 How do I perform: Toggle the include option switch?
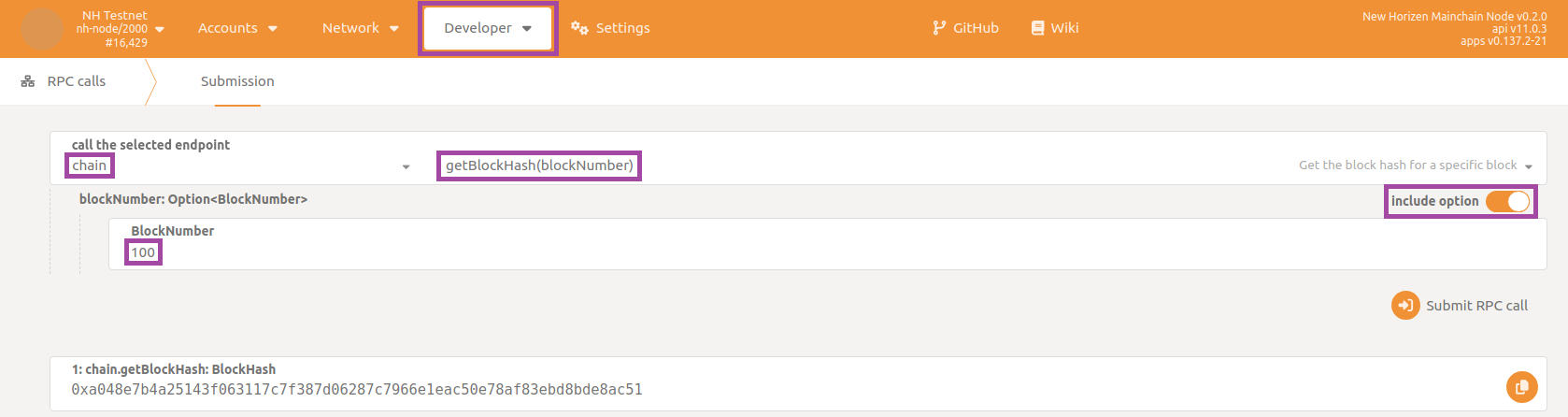(1507, 201)
